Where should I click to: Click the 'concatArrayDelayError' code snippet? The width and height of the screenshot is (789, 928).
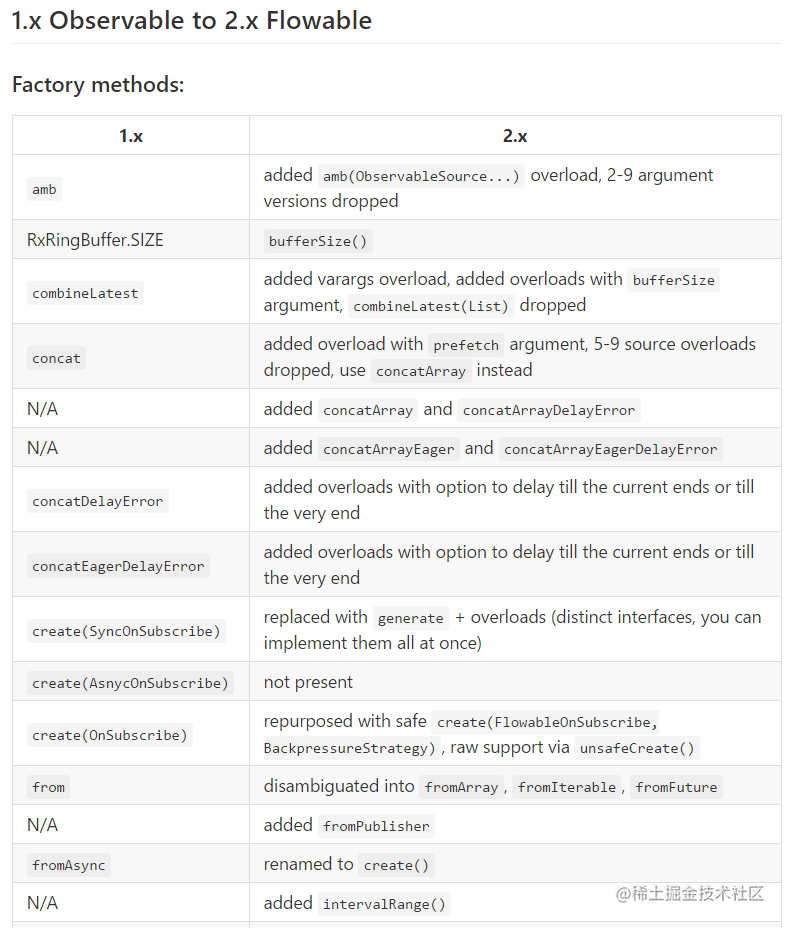(549, 410)
